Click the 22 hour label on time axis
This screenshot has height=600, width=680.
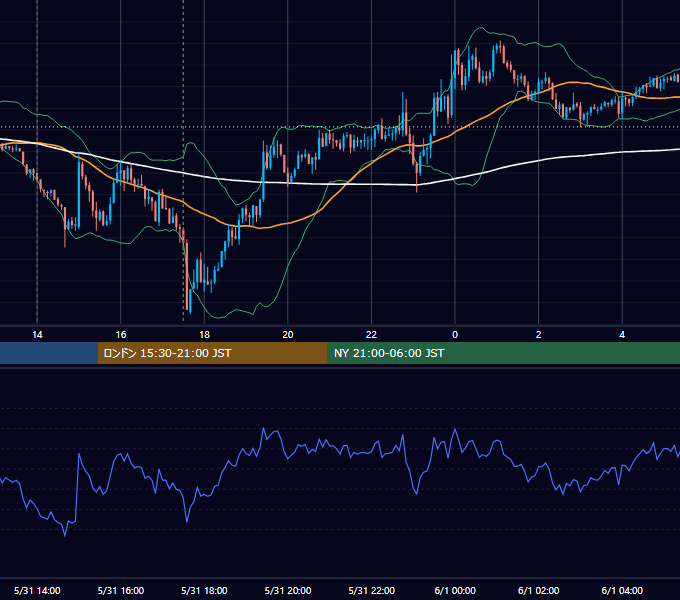(371, 335)
